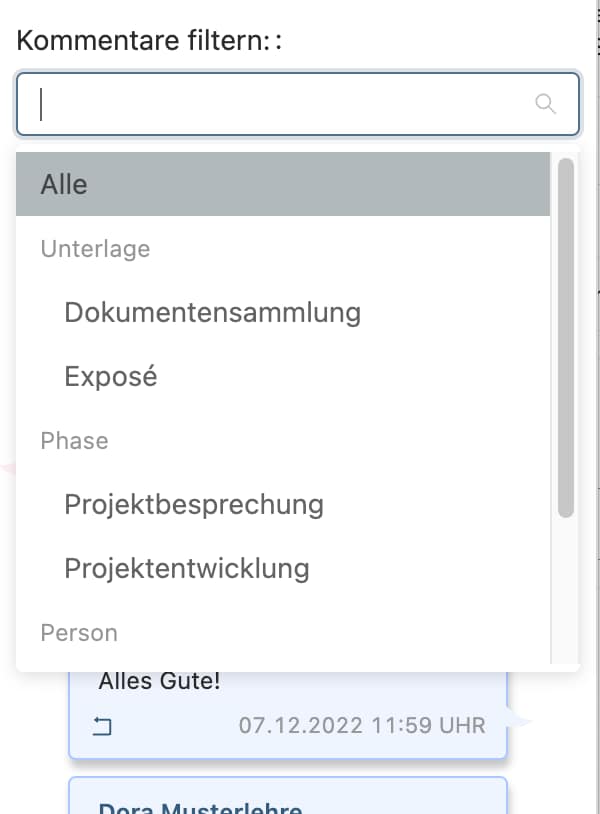Viewport: 600px width, 814px height.
Task: Click the reply arrow icon on the comment
Action: pyautogui.click(x=102, y=727)
